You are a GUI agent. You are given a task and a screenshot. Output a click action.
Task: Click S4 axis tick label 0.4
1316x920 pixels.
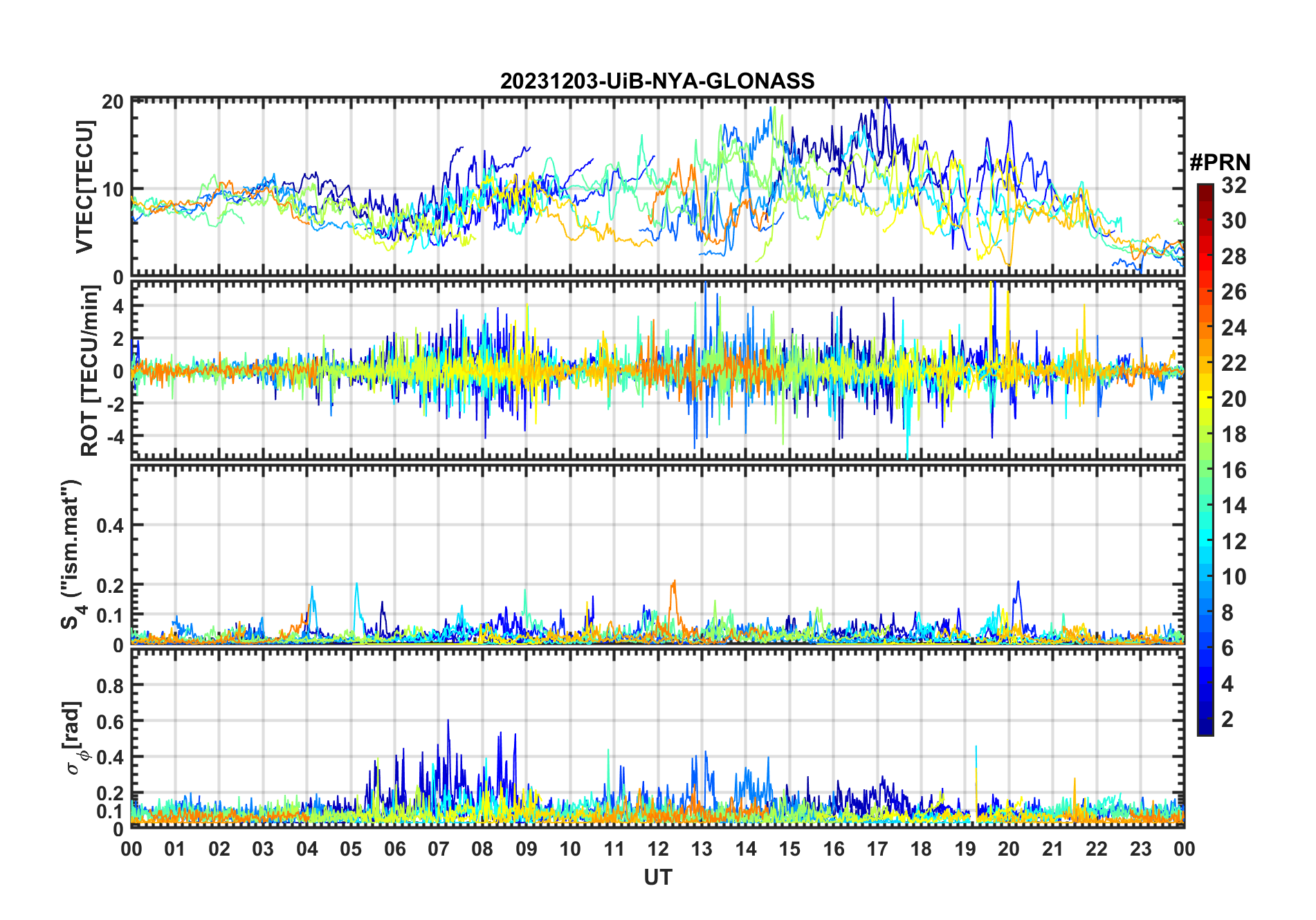111,526
